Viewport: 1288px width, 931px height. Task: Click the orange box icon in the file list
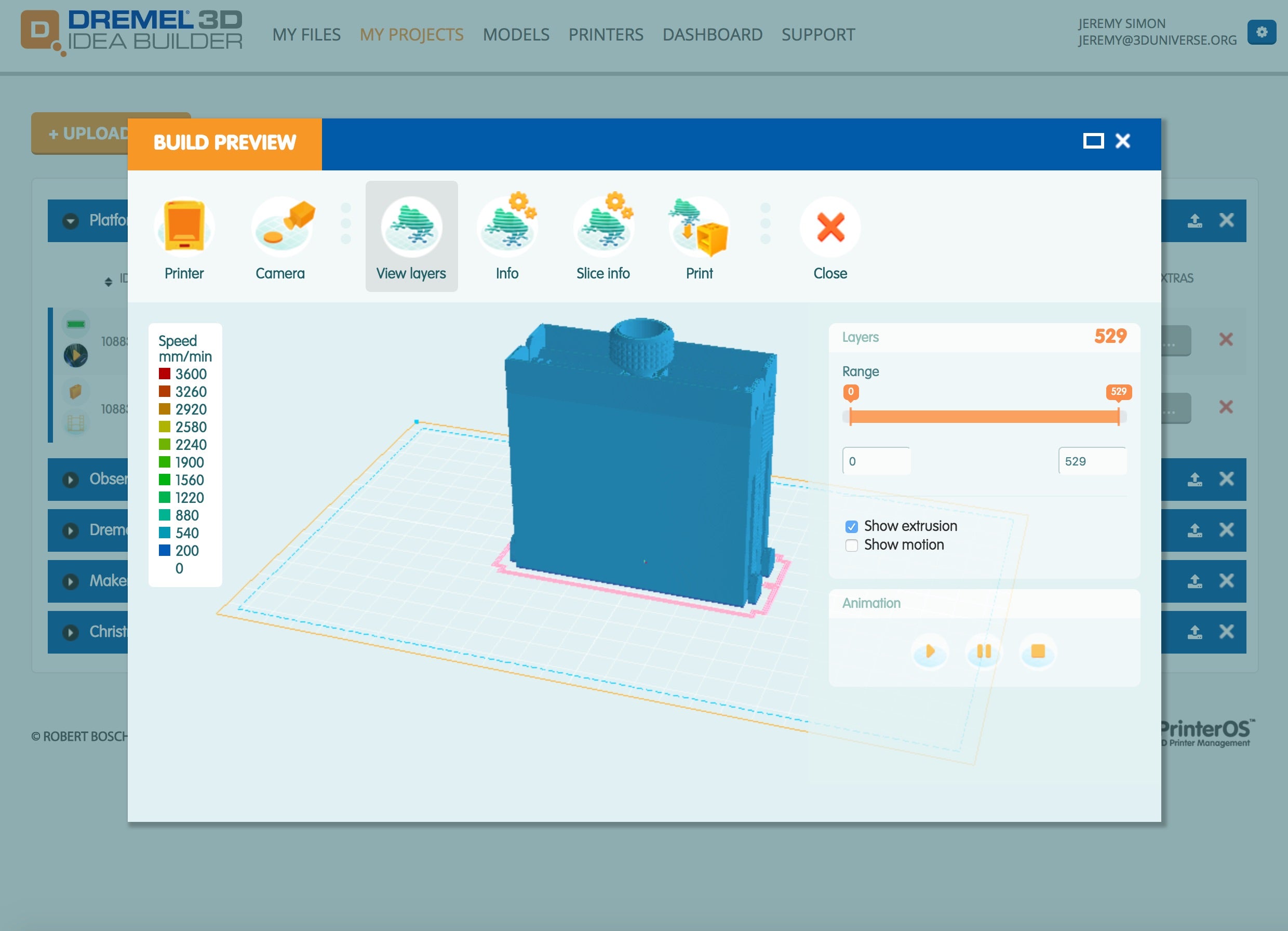pyautogui.click(x=75, y=391)
